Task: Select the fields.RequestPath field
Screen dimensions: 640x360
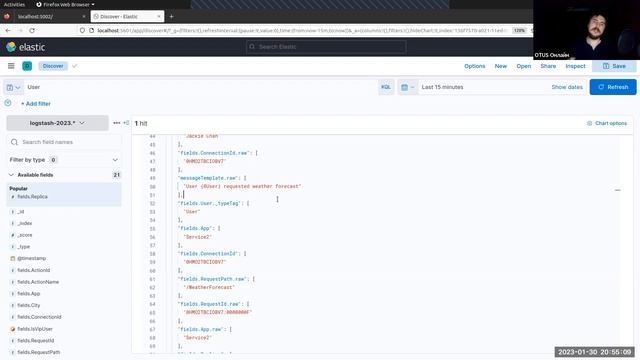Action: tap(38, 352)
